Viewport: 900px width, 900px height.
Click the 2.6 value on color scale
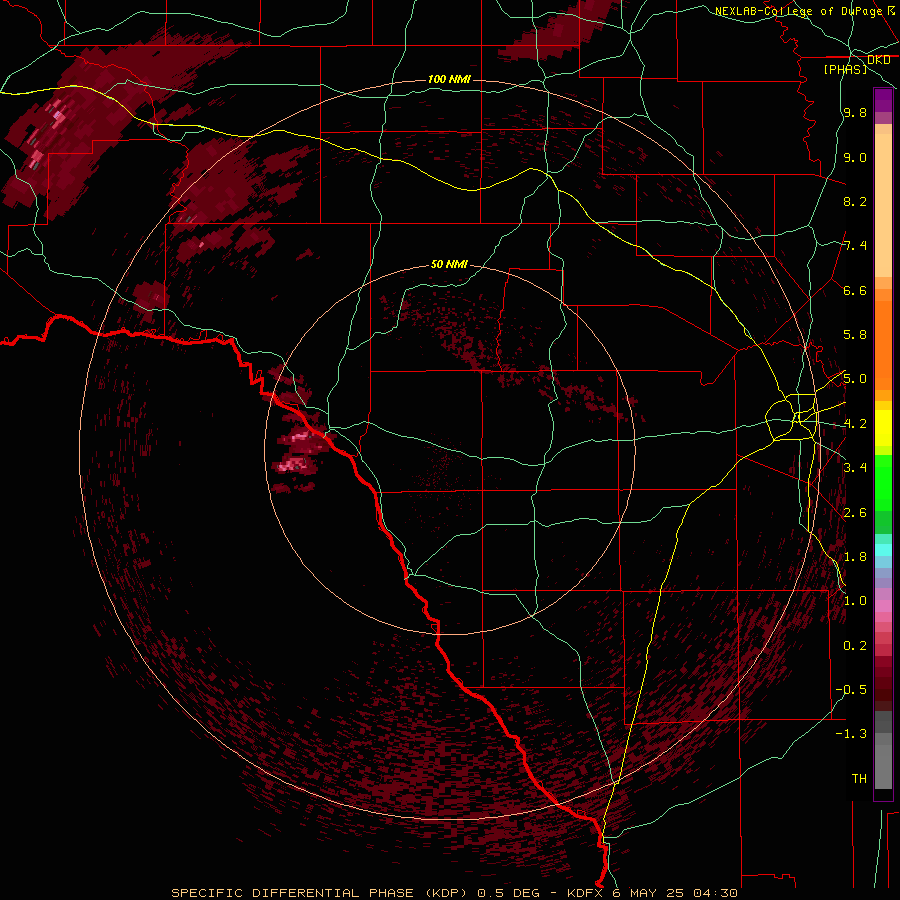(x=855, y=513)
